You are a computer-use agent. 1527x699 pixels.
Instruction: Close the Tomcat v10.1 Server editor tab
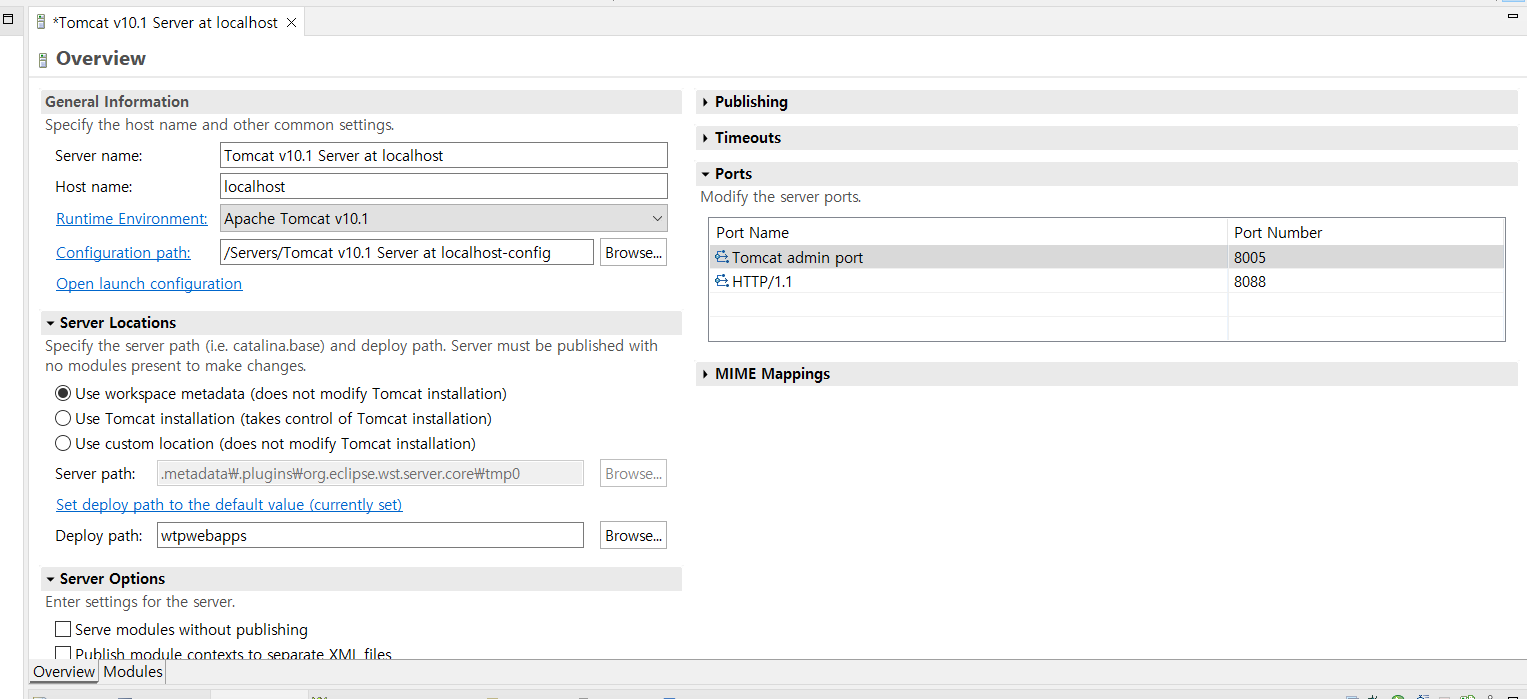click(x=291, y=22)
